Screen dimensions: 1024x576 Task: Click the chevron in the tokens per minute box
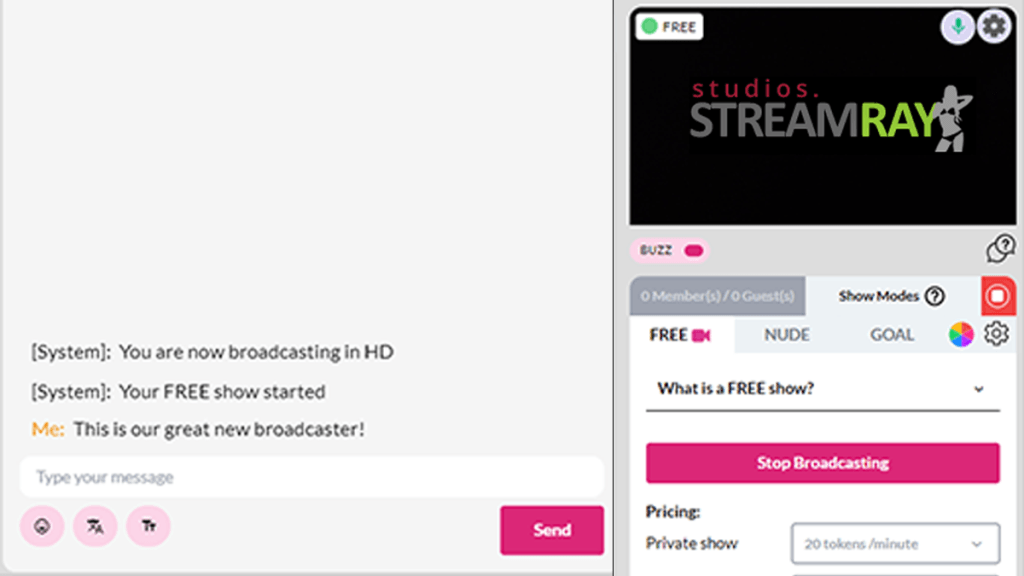[976, 544]
